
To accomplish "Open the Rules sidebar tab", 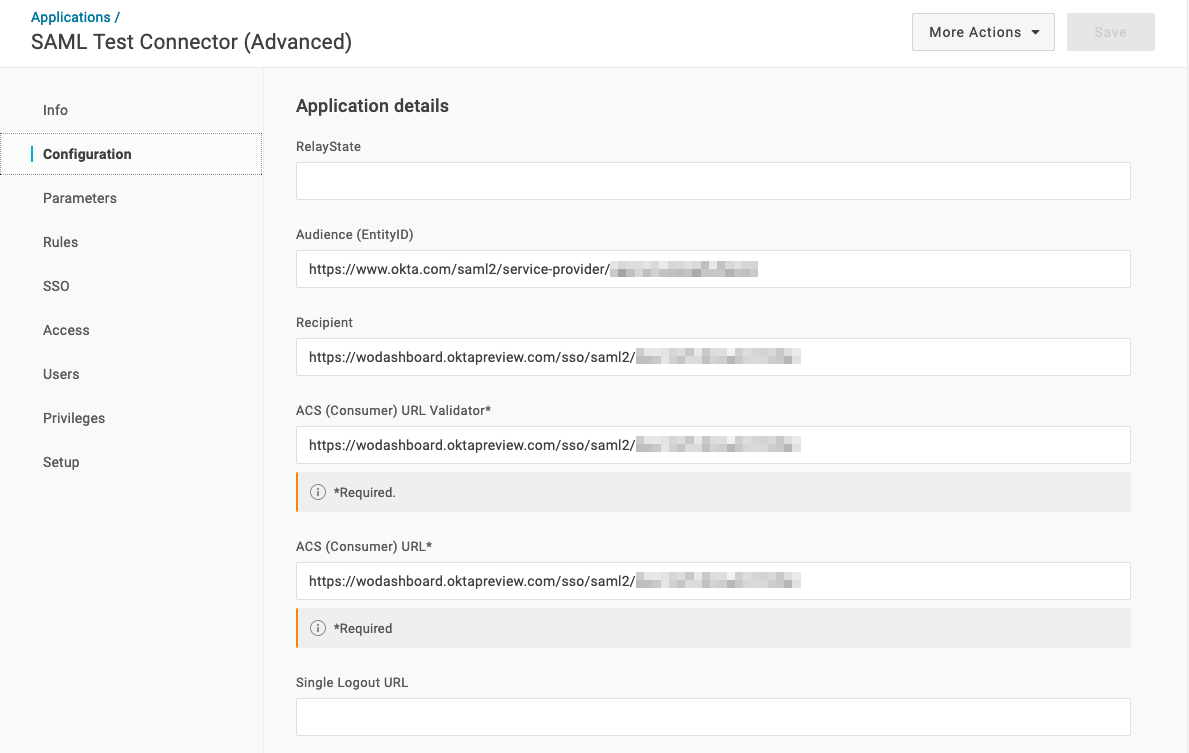I will click(60, 242).
